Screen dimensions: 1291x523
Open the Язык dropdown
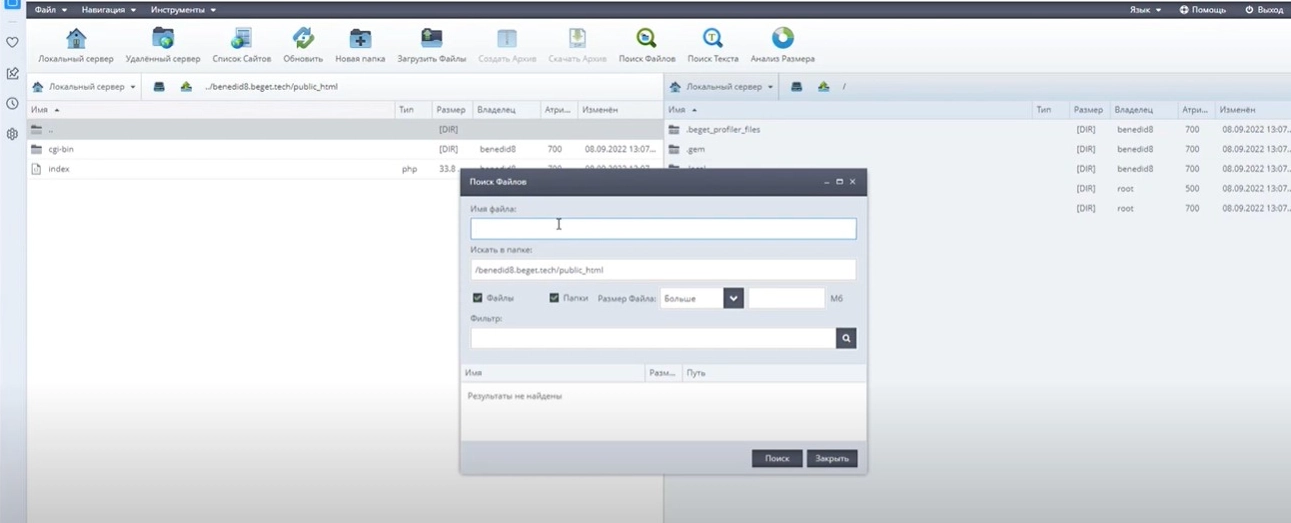pyautogui.click(x=1145, y=9)
